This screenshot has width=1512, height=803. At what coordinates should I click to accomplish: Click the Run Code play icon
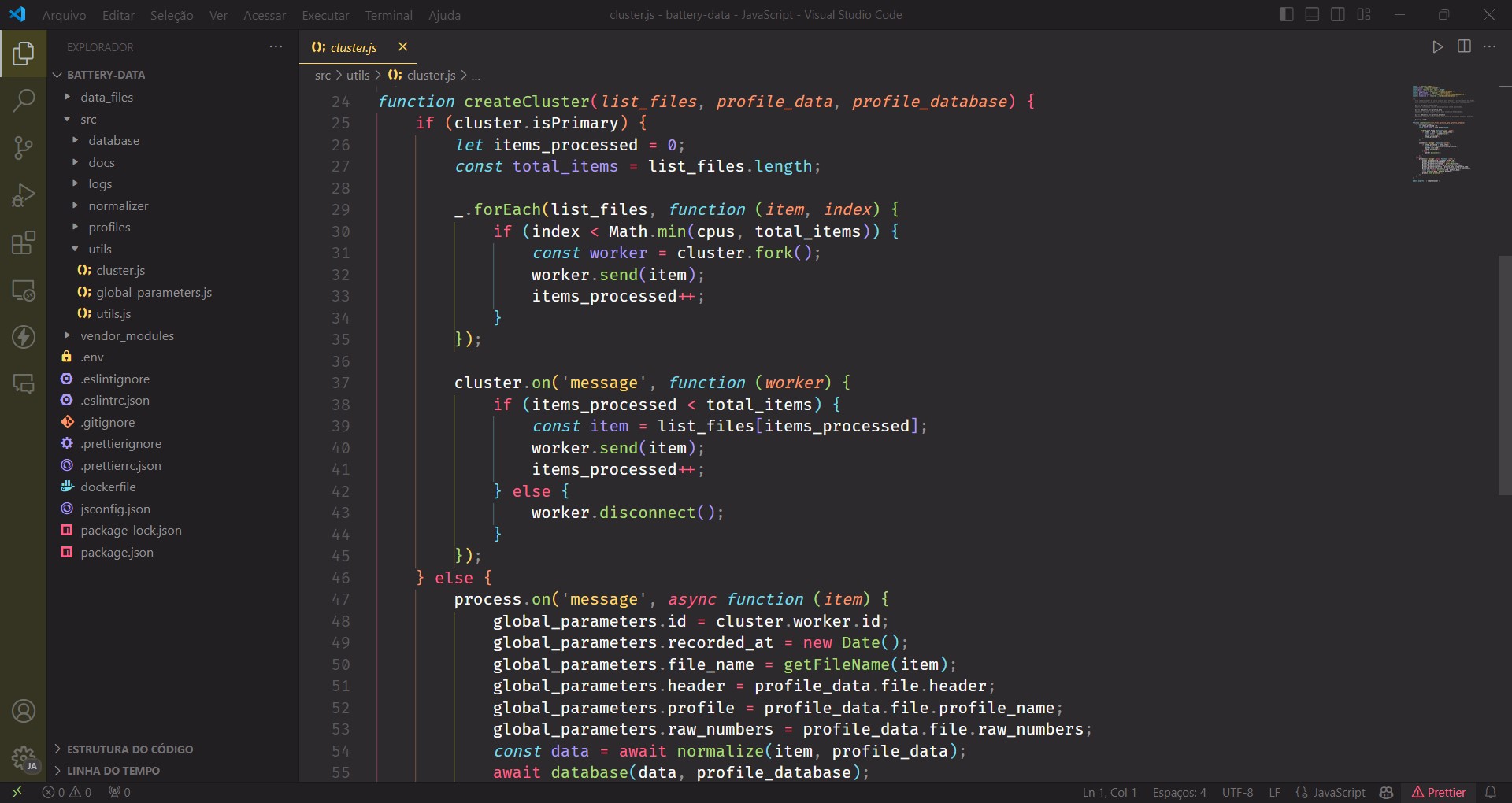click(1437, 46)
